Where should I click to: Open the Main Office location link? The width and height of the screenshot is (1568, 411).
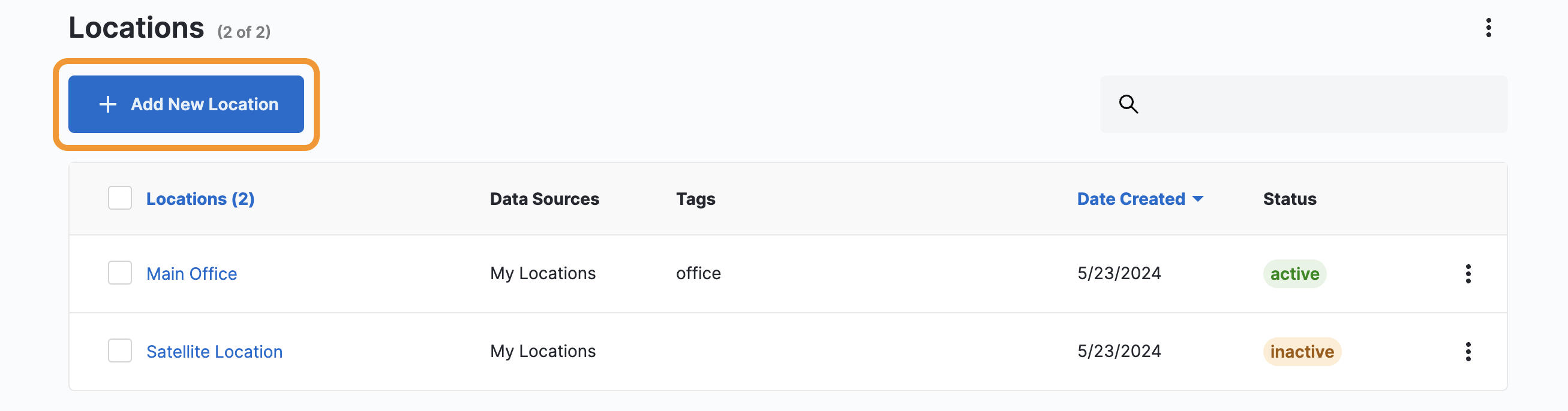coord(192,274)
